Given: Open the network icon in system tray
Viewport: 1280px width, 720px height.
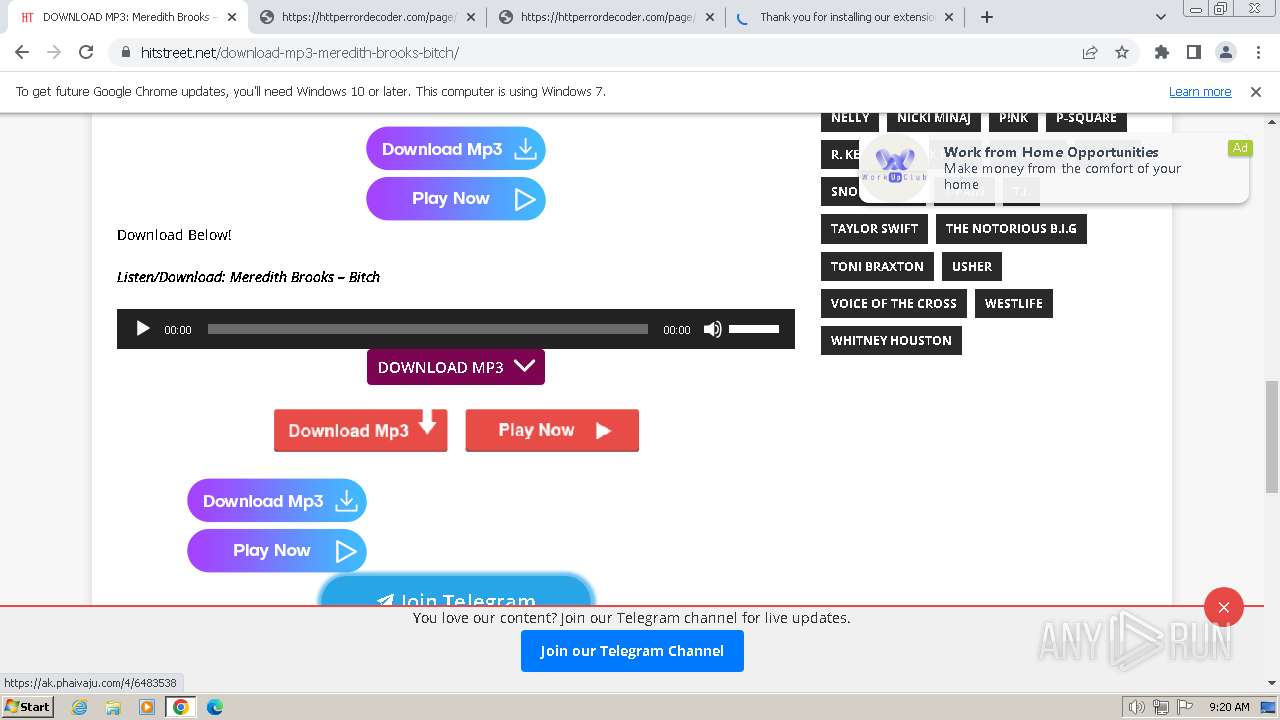Looking at the screenshot, I should (x=1161, y=707).
